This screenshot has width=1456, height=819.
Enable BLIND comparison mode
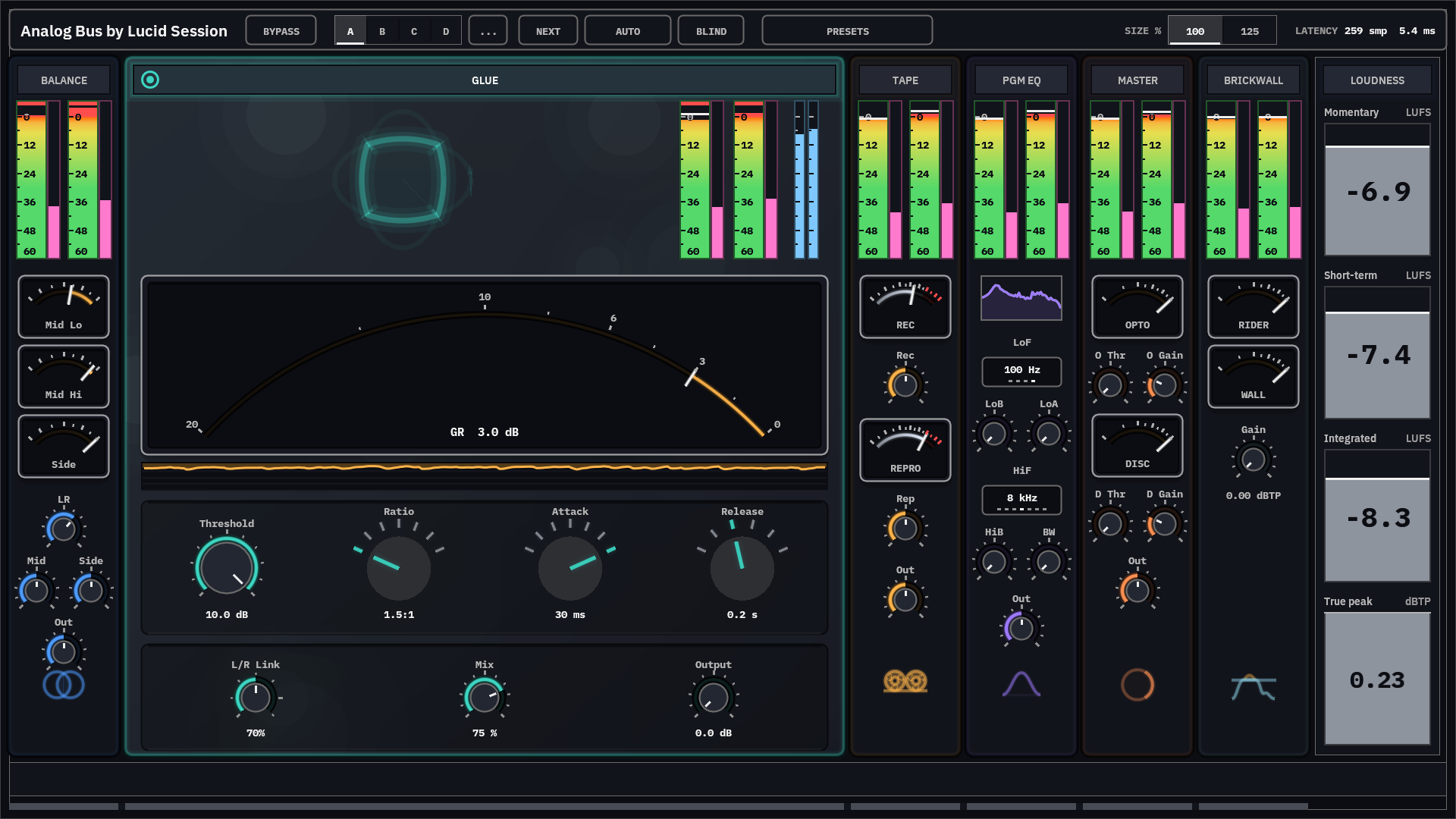click(711, 31)
